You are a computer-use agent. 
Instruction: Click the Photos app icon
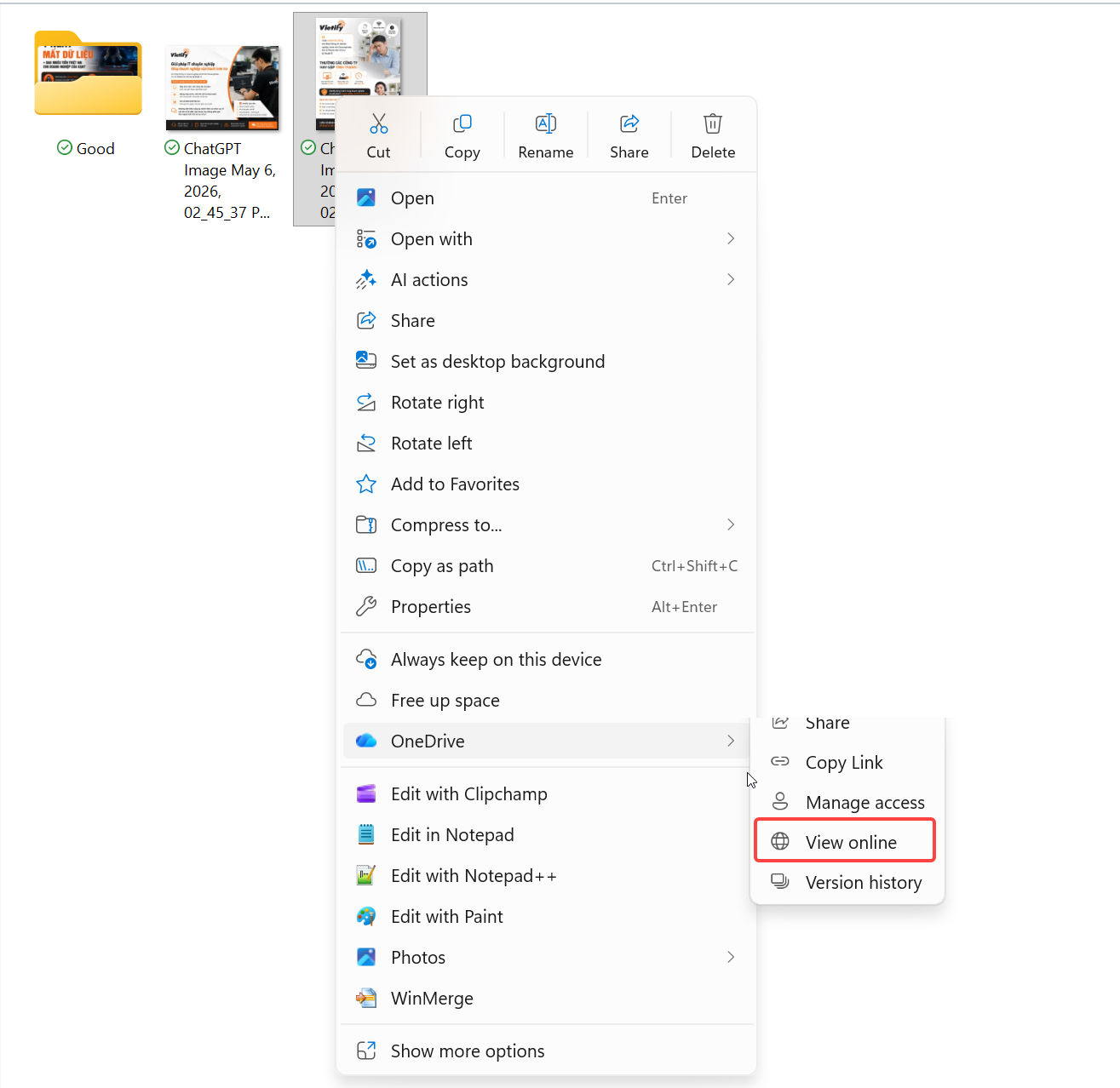tap(366, 957)
